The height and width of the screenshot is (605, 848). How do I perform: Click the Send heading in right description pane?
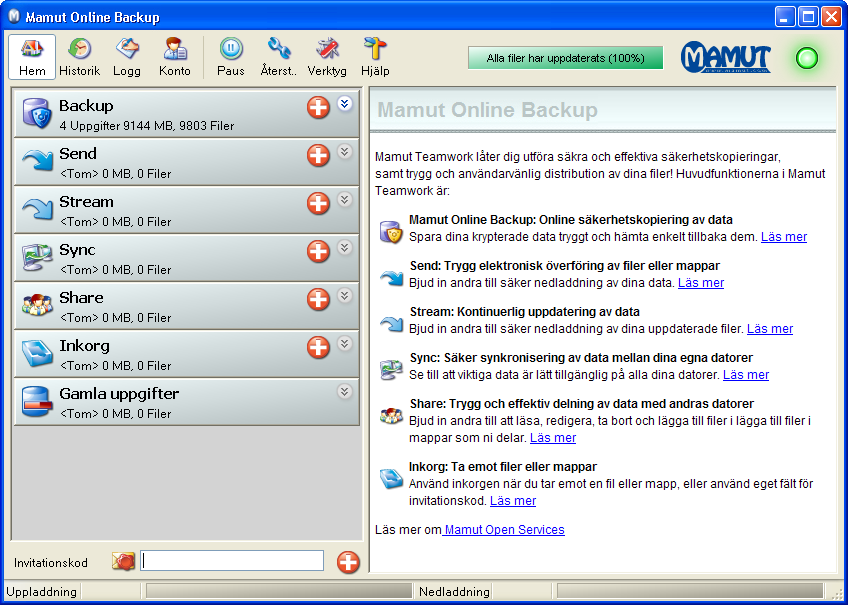[x=565, y=266]
